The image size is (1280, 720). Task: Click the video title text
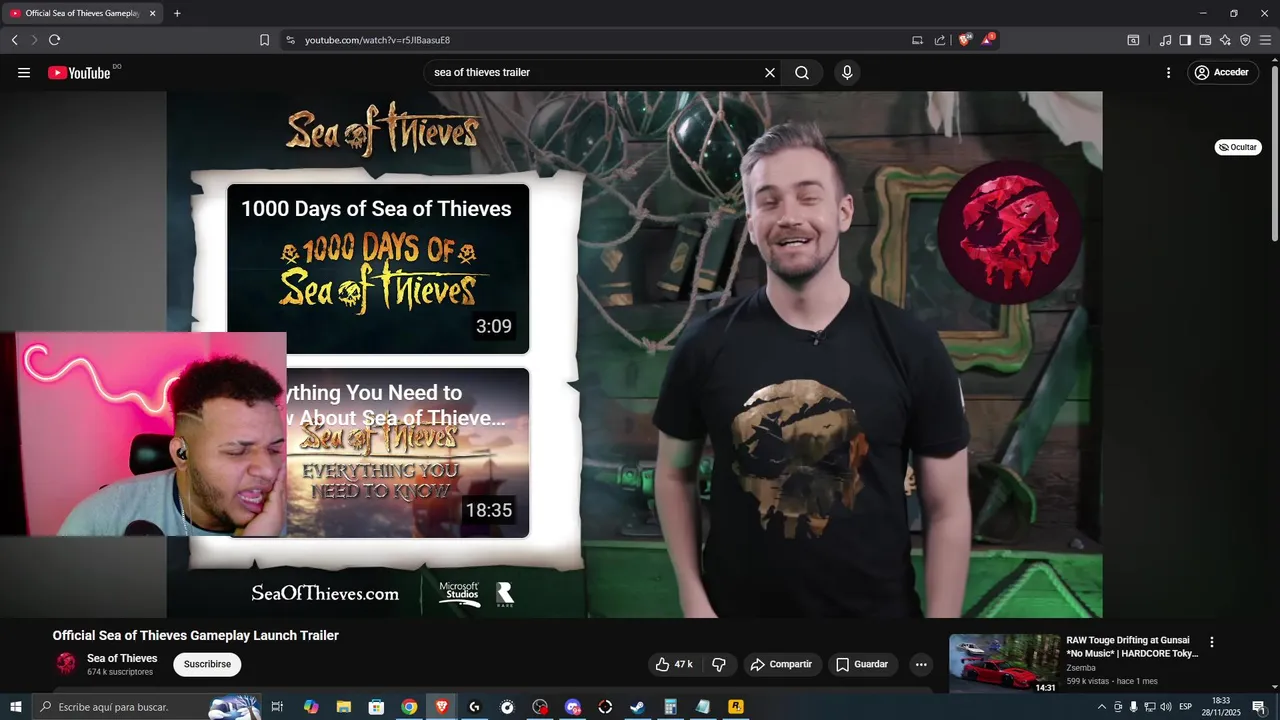196,635
